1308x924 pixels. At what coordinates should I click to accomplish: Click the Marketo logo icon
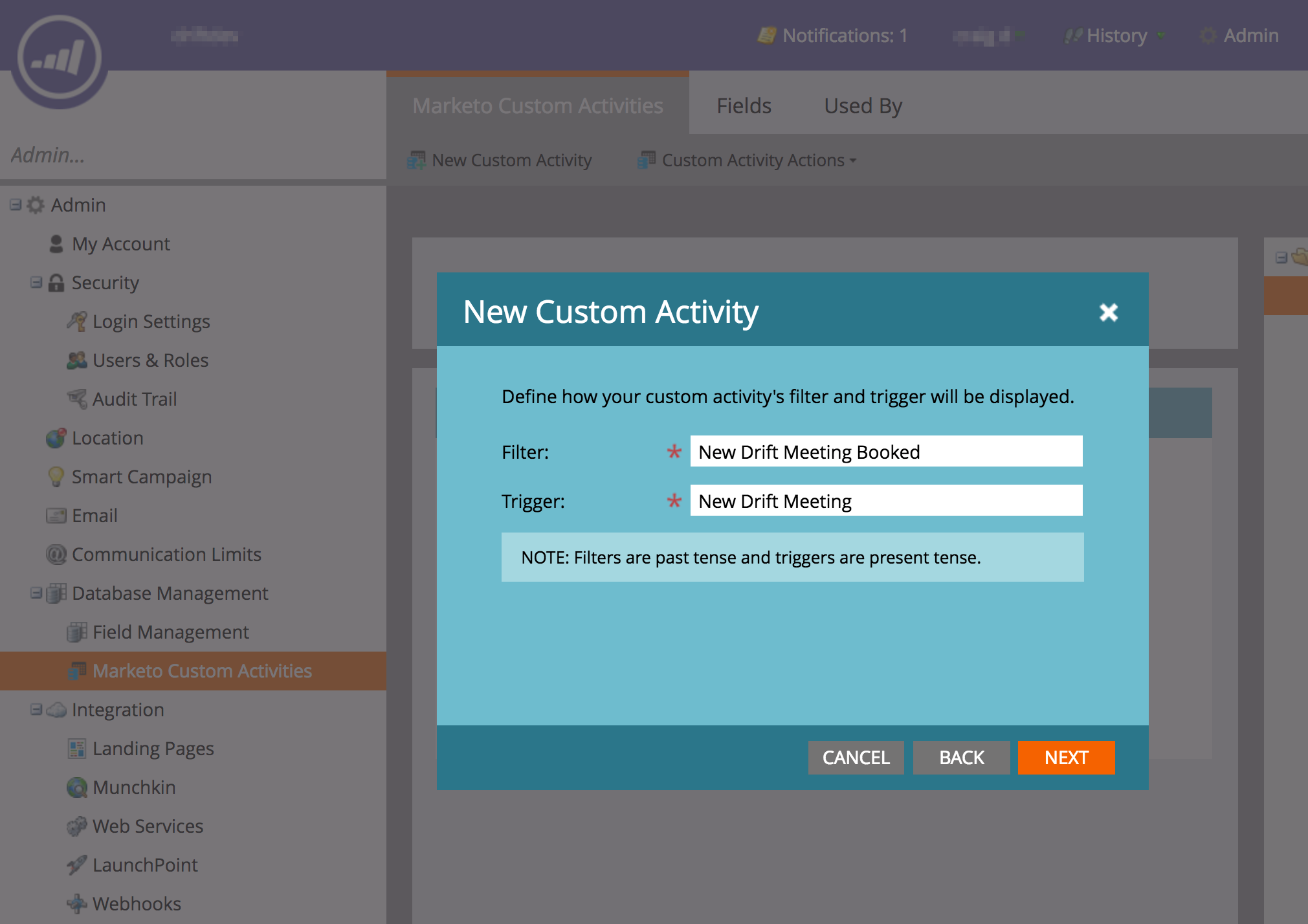60,58
